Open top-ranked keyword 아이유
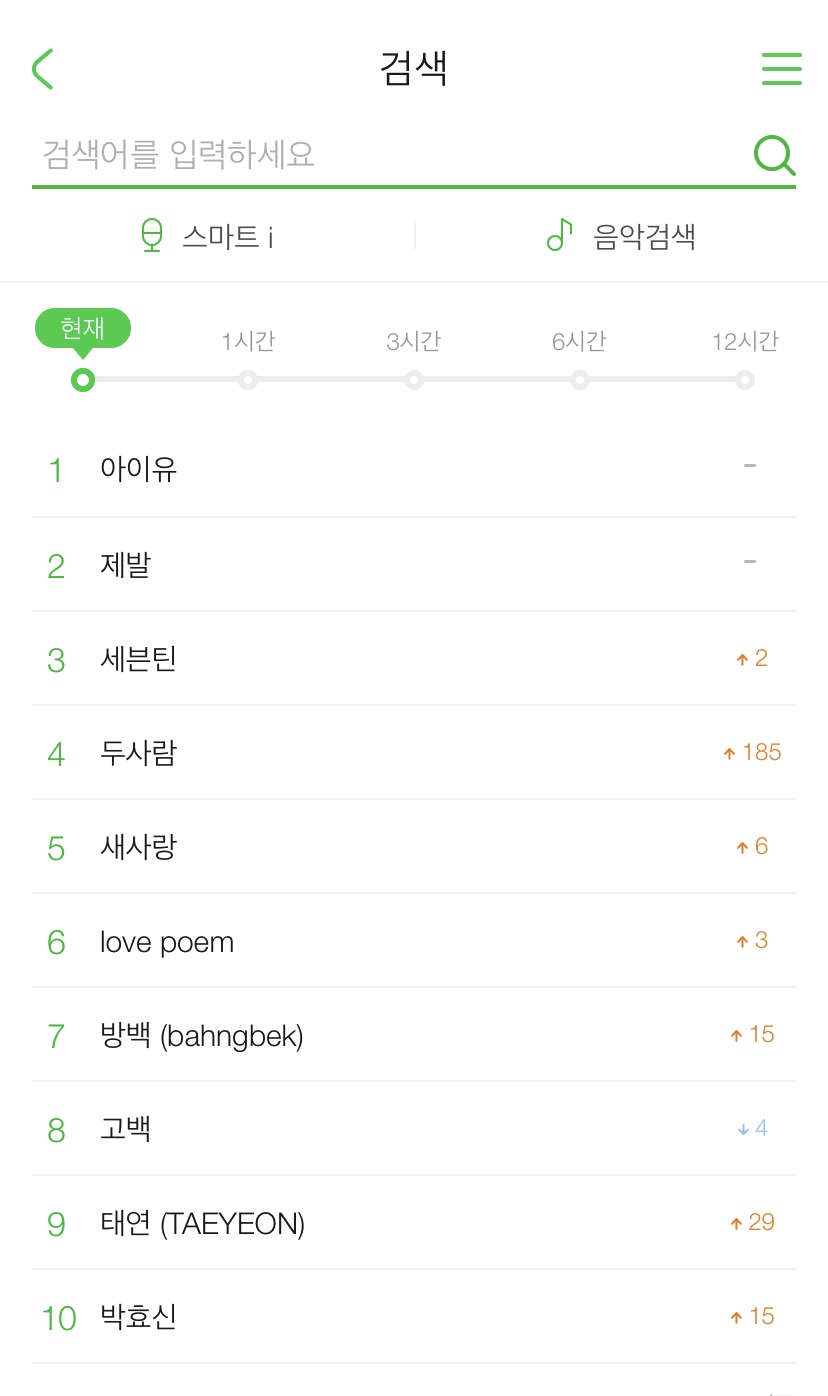 [x=139, y=469]
